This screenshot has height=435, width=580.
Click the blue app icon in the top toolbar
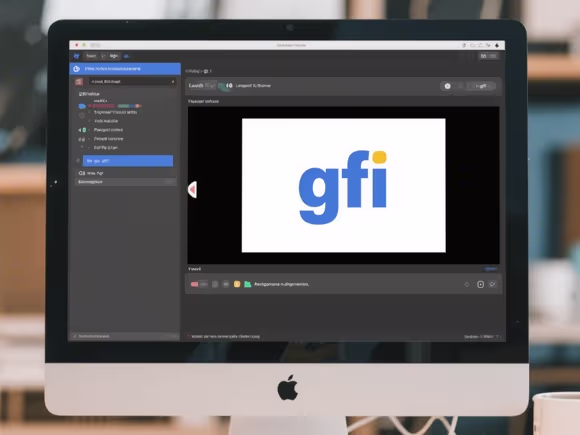point(77,56)
